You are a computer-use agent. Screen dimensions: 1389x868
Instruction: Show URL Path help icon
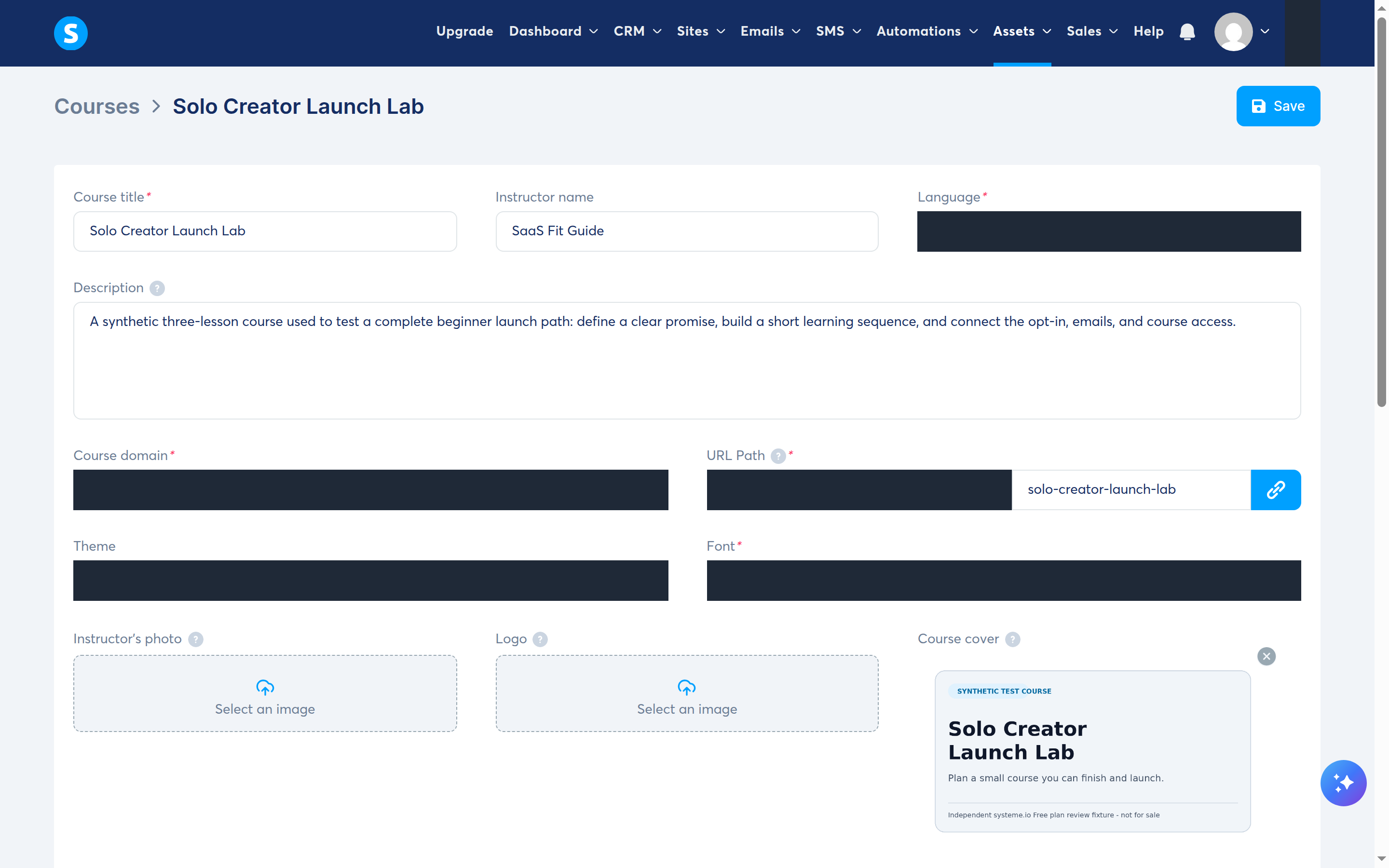[778, 456]
